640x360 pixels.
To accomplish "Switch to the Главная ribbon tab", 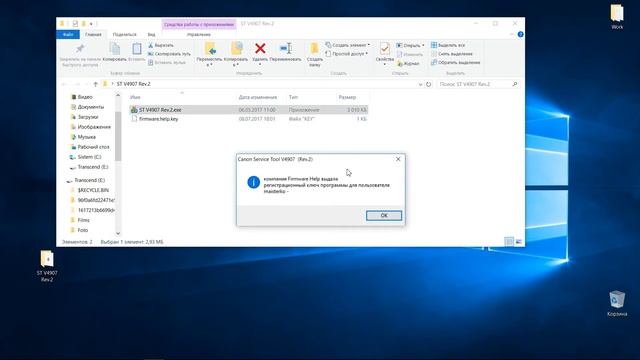I will (x=93, y=35).
